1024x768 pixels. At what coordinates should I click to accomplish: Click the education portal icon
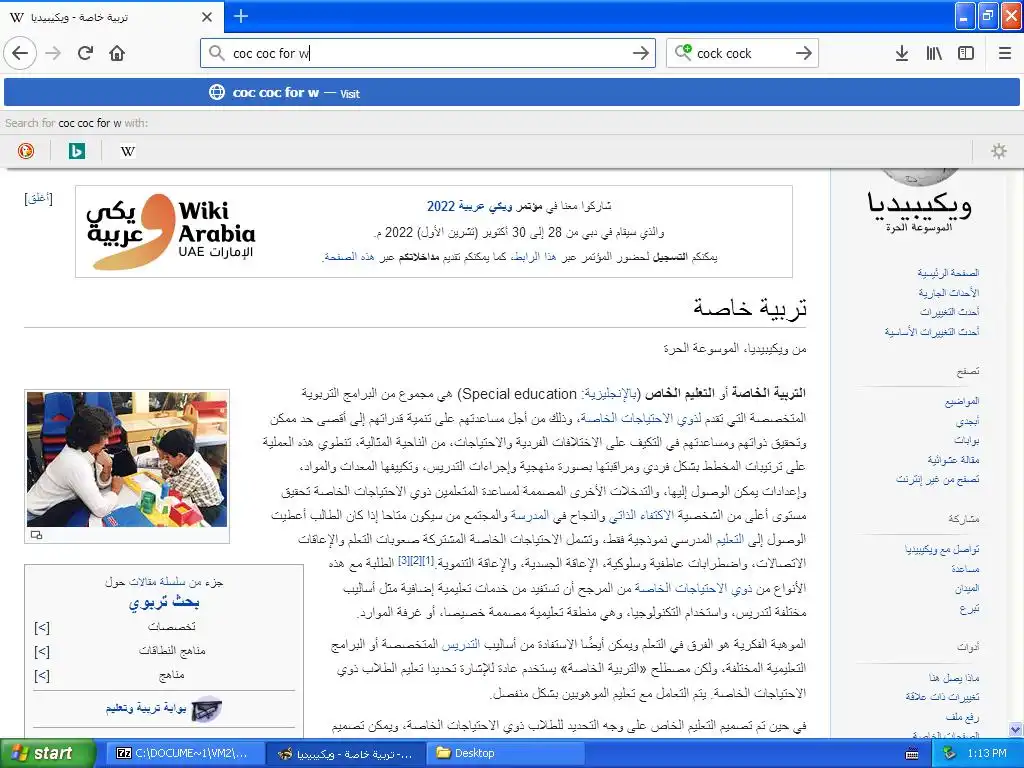click(x=207, y=709)
